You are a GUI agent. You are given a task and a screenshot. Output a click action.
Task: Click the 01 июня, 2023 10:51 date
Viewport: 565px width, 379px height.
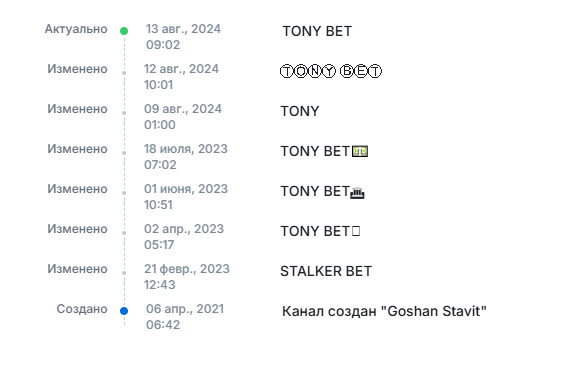pyautogui.click(x=186, y=197)
